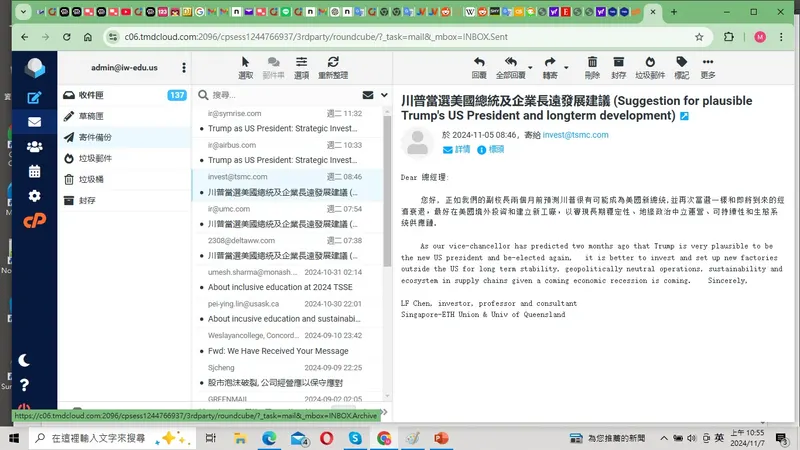Open the reply-all dropdown arrow
Screen dimensions: 800x450
(530, 67)
